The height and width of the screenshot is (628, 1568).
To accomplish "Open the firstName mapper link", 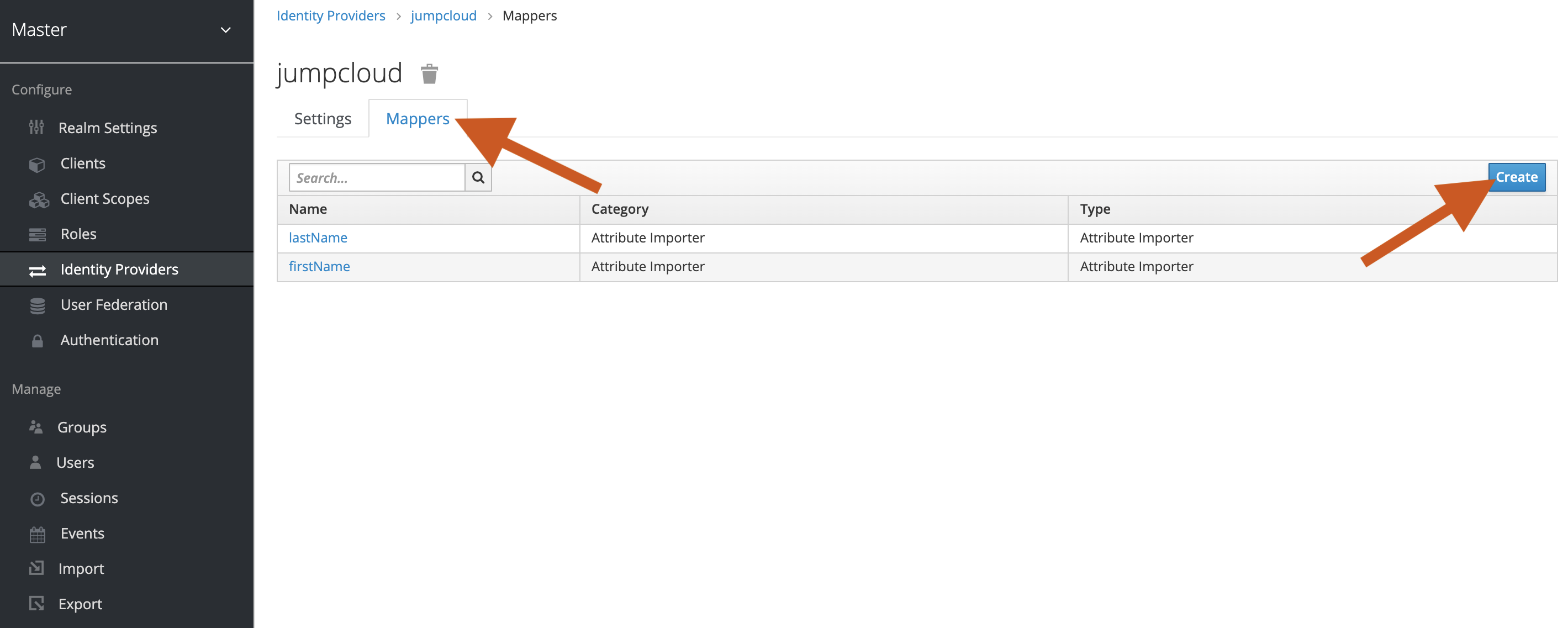I will click(319, 266).
